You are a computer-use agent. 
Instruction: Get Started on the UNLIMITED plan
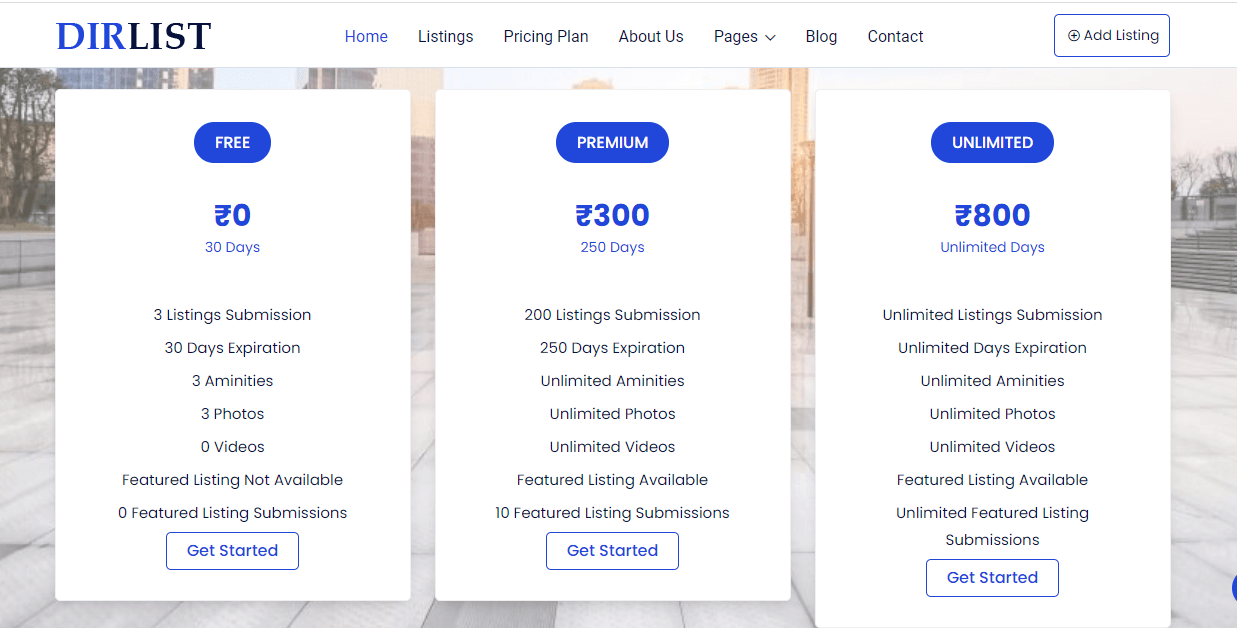click(x=992, y=577)
